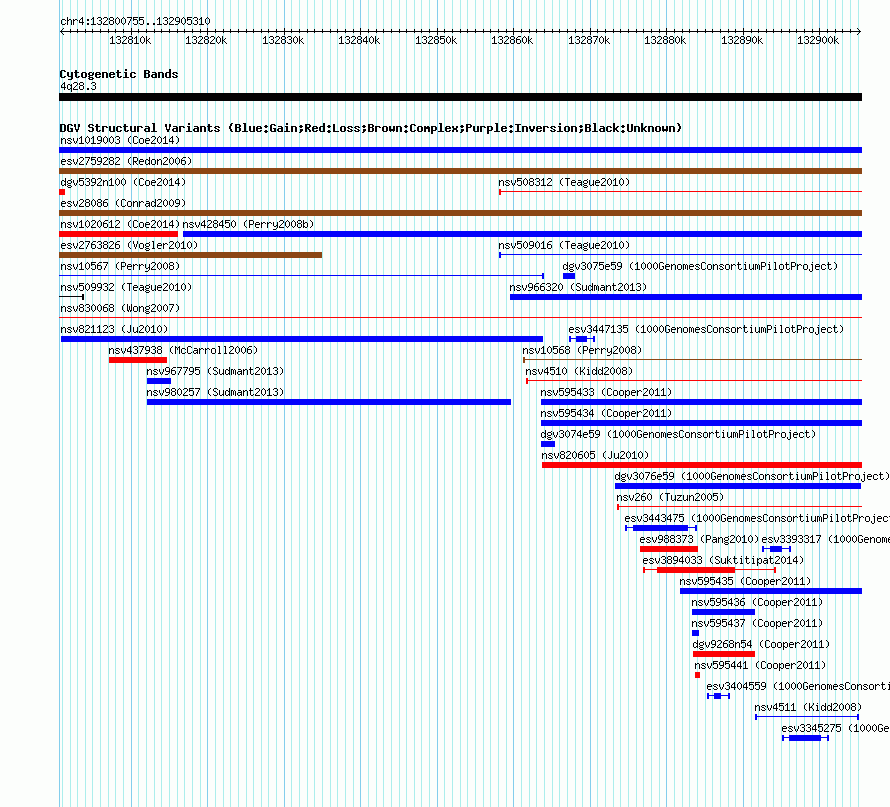The image size is (890, 807).
Task: Click the nsv595433 (Cooper2011) label
Action: 606,392
